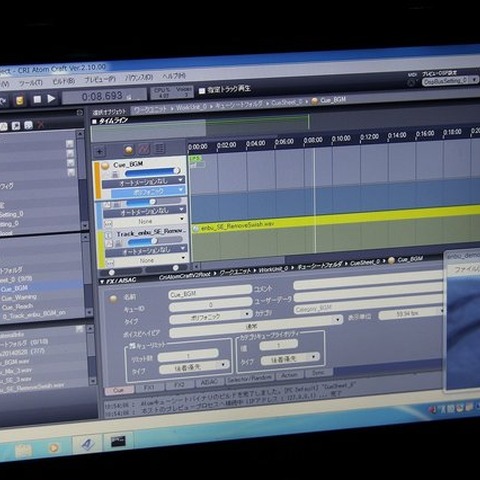Open the automation dropdown under Track_enbu_SE_Remov
The height and width of the screenshot is (480, 480).
[x=147, y=251]
